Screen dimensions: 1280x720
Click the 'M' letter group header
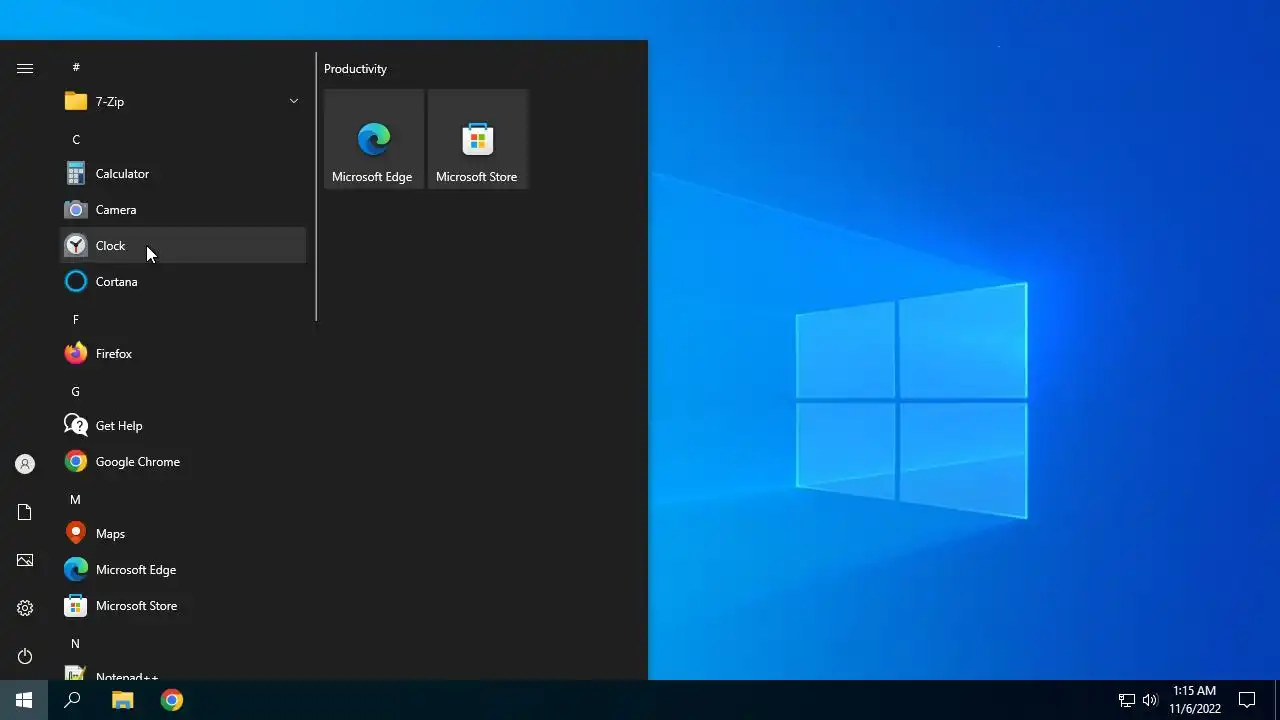[76, 499]
